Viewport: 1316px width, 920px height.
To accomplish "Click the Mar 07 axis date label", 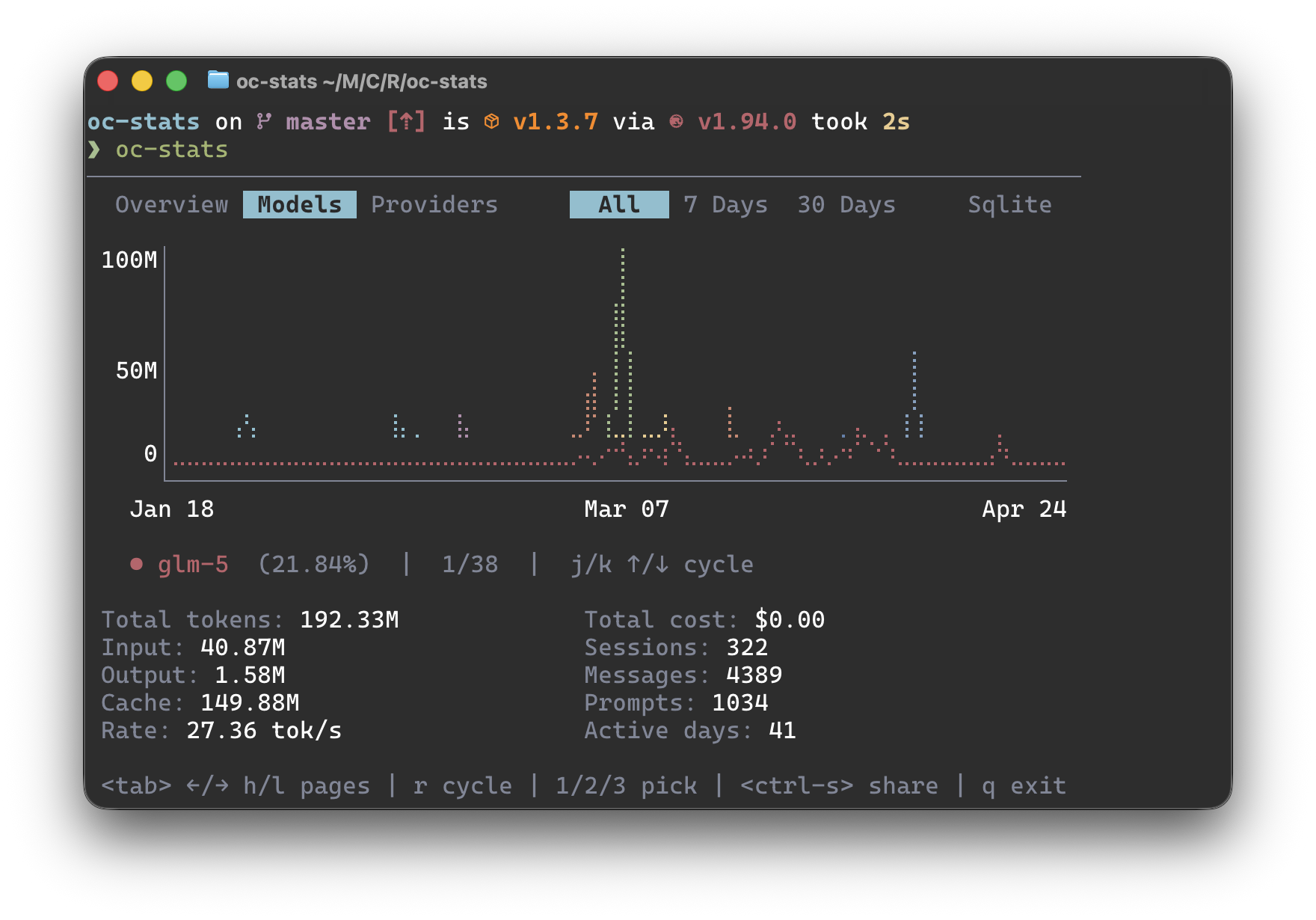I will [626, 509].
